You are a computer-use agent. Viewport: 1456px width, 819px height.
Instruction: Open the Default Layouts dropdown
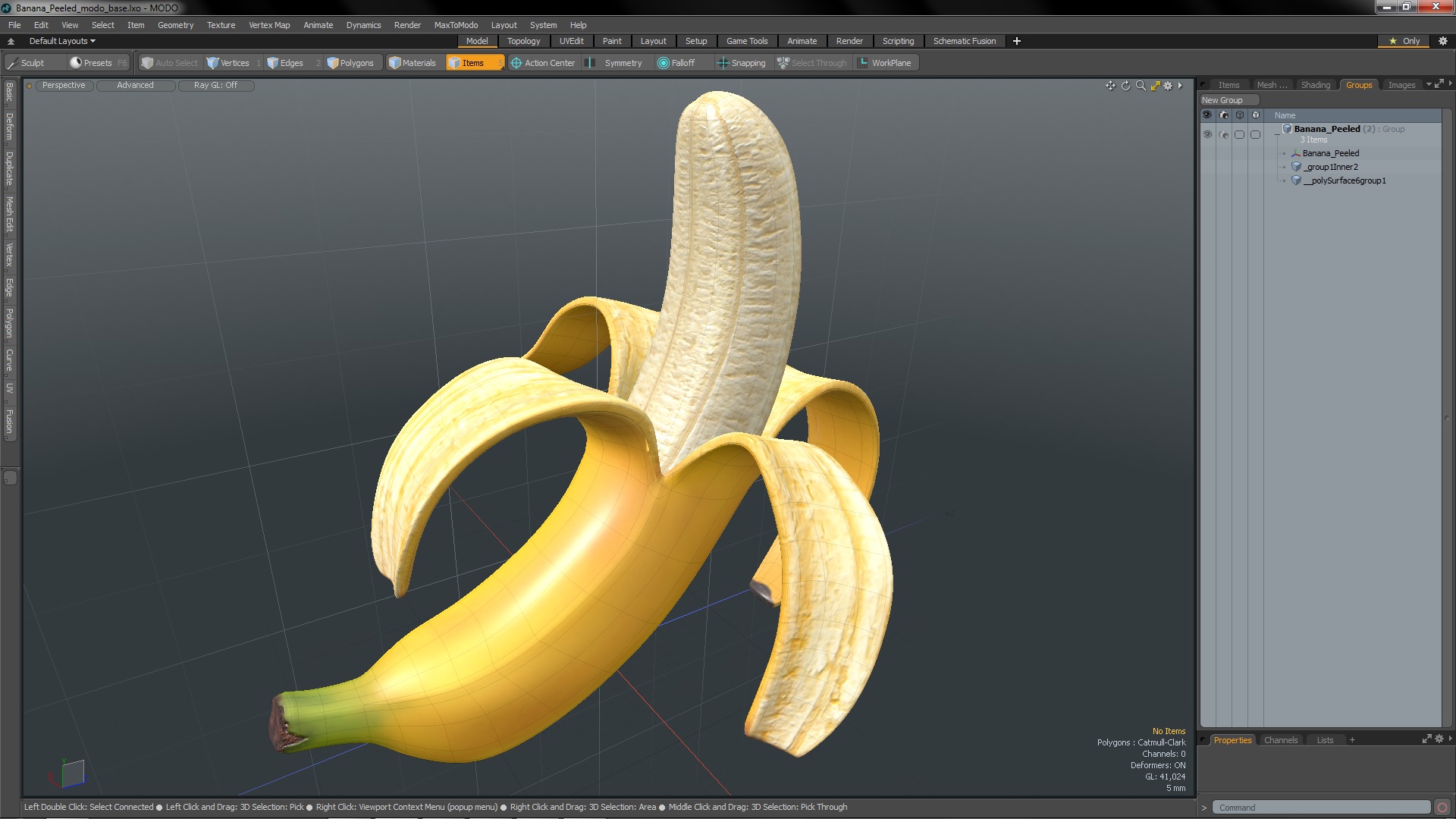[x=62, y=41]
